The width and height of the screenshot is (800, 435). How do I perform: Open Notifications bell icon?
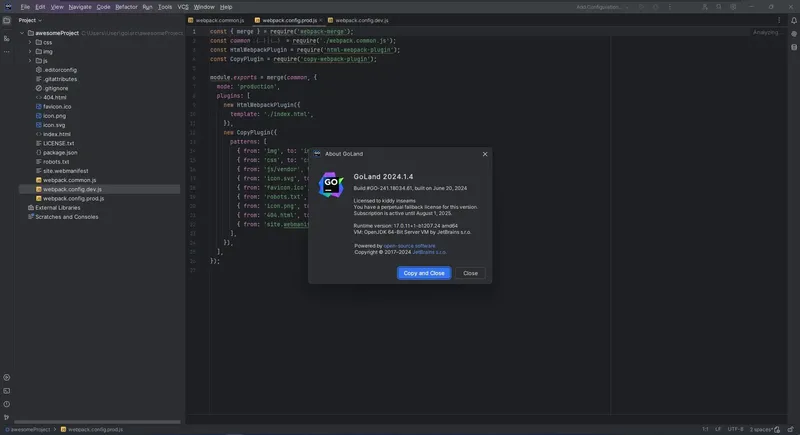click(x=794, y=20)
